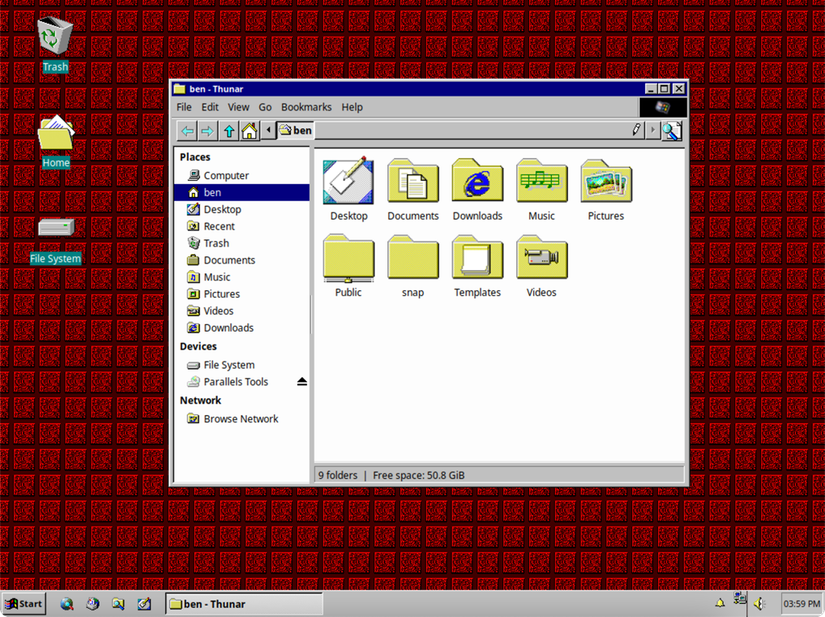Select the Pictures folder
This screenshot has height=617, width=825.
point(605,182)
